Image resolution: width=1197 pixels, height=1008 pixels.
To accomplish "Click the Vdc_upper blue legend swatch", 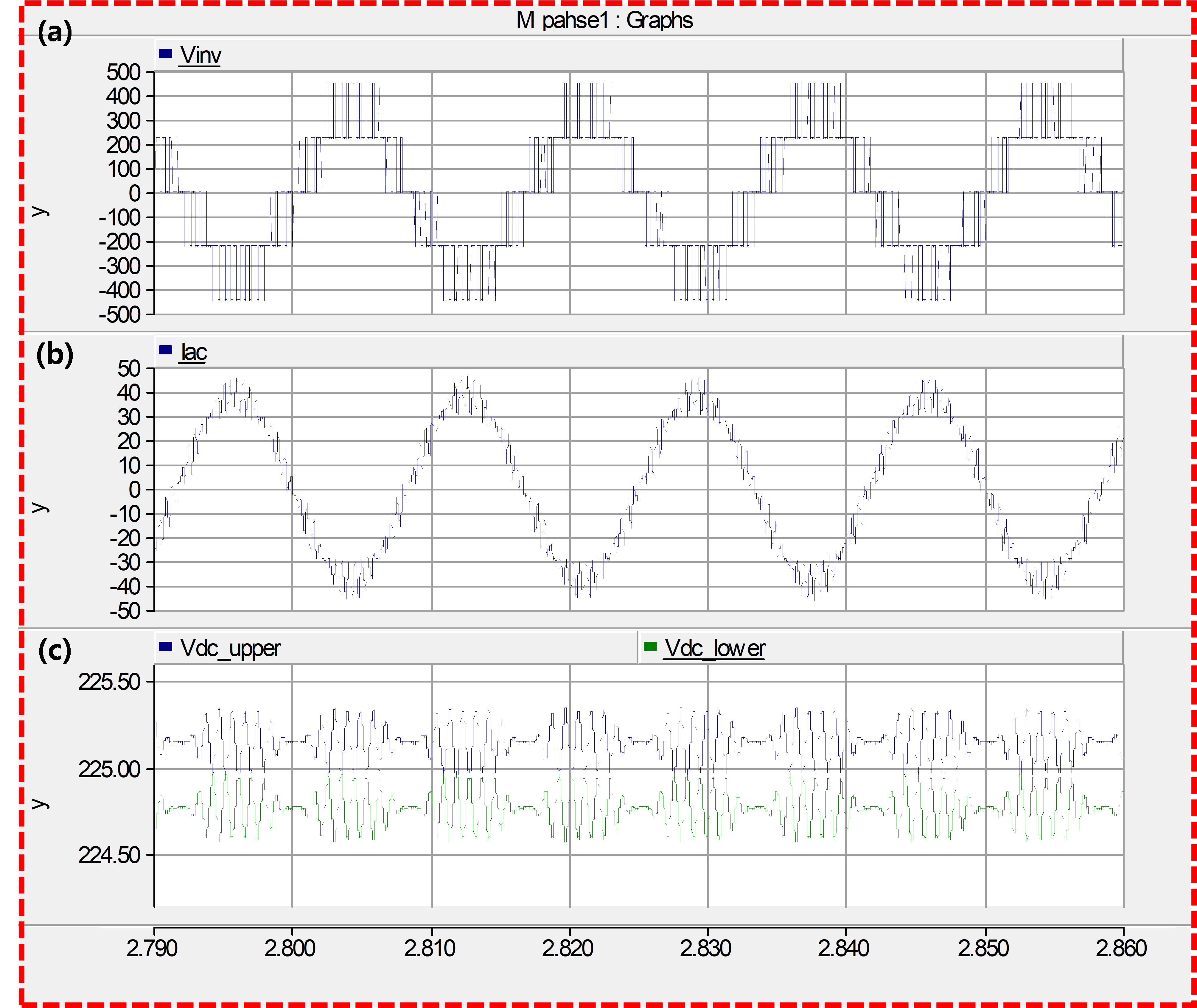I will click(166, 646).
